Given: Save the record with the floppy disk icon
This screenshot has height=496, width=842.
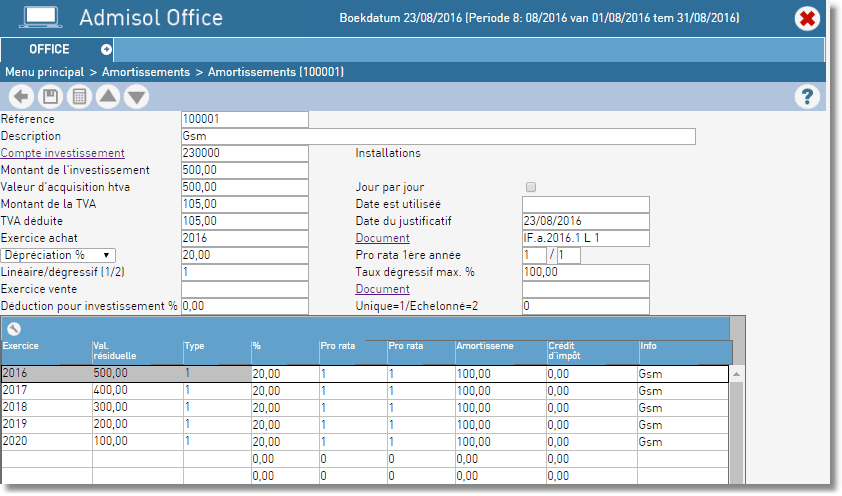Looking at the screenshot, I should [50, 97].
